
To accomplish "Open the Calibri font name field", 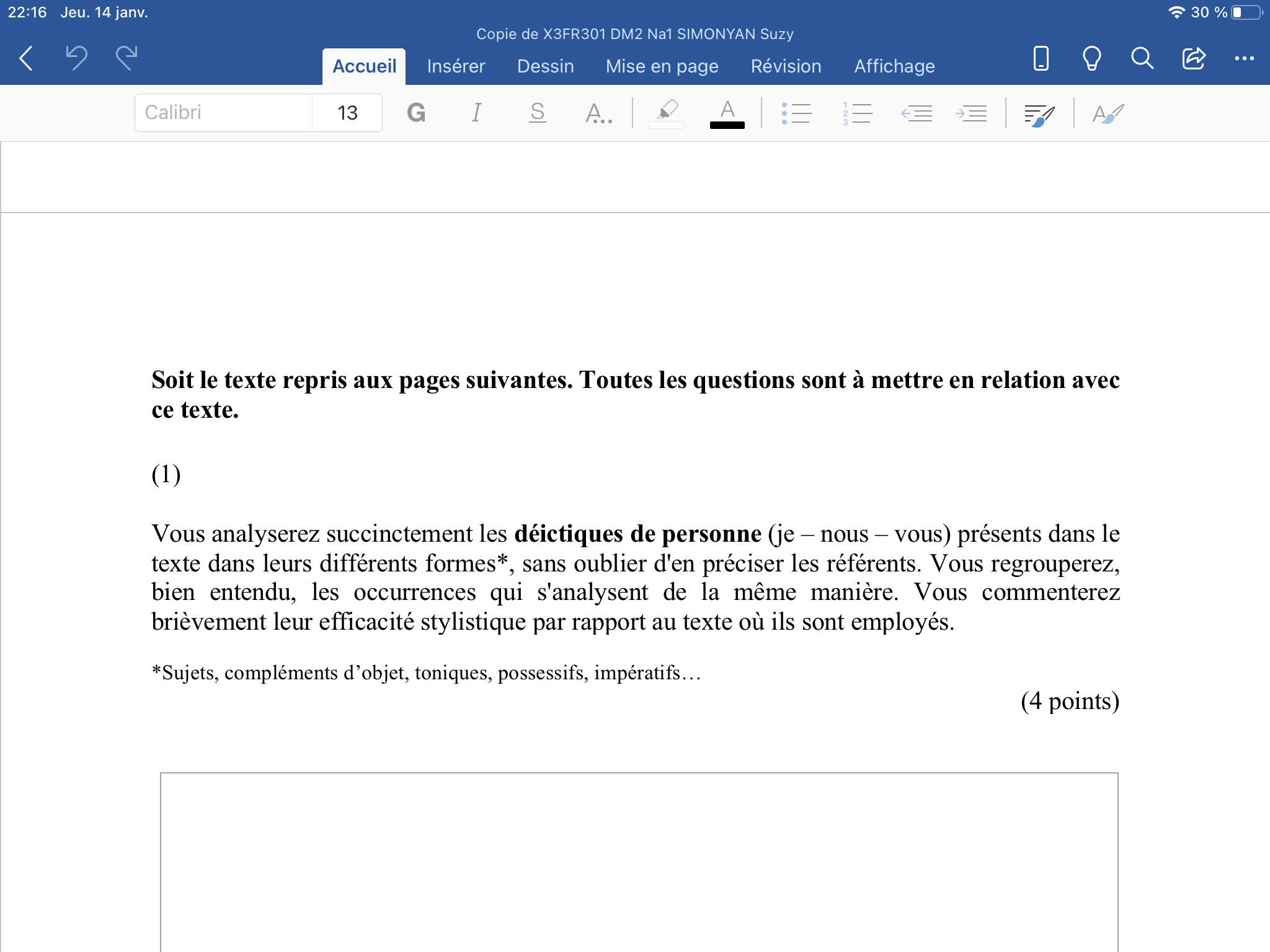I will [223, 113].
